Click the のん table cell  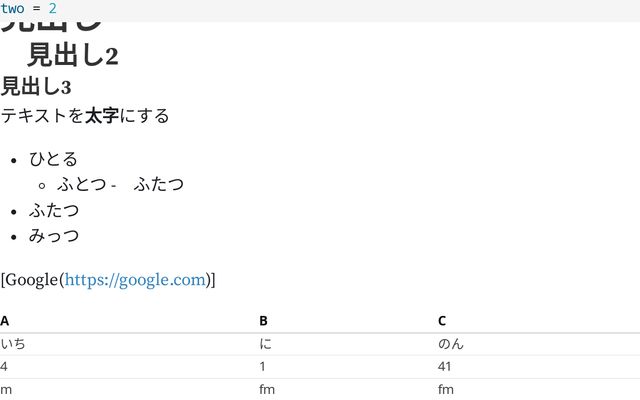451,344
